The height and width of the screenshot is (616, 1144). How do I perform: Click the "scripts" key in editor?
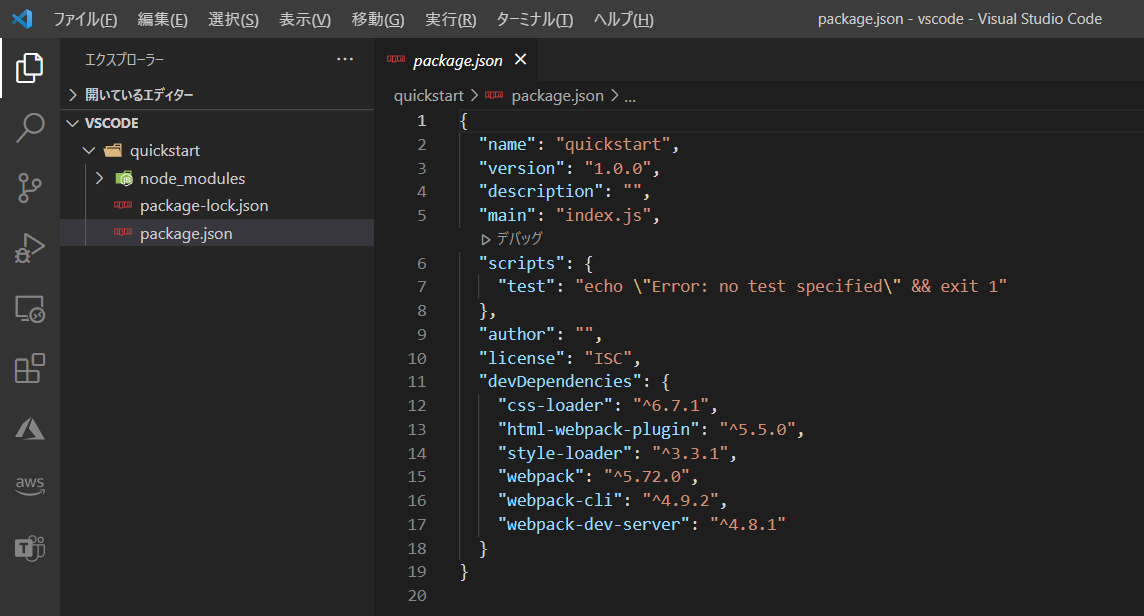coord(522,263)
